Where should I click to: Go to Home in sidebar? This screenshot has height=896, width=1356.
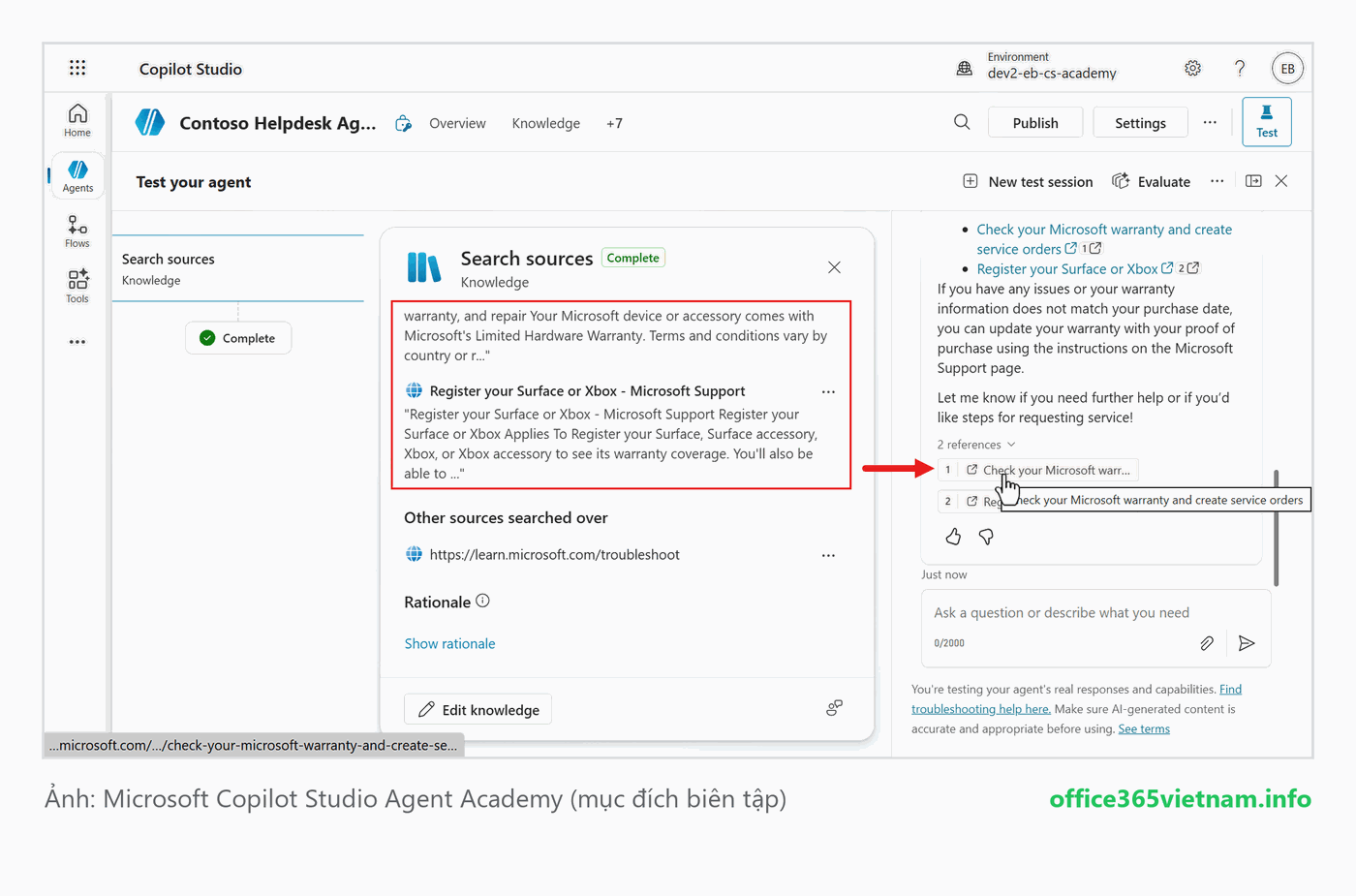77,121
